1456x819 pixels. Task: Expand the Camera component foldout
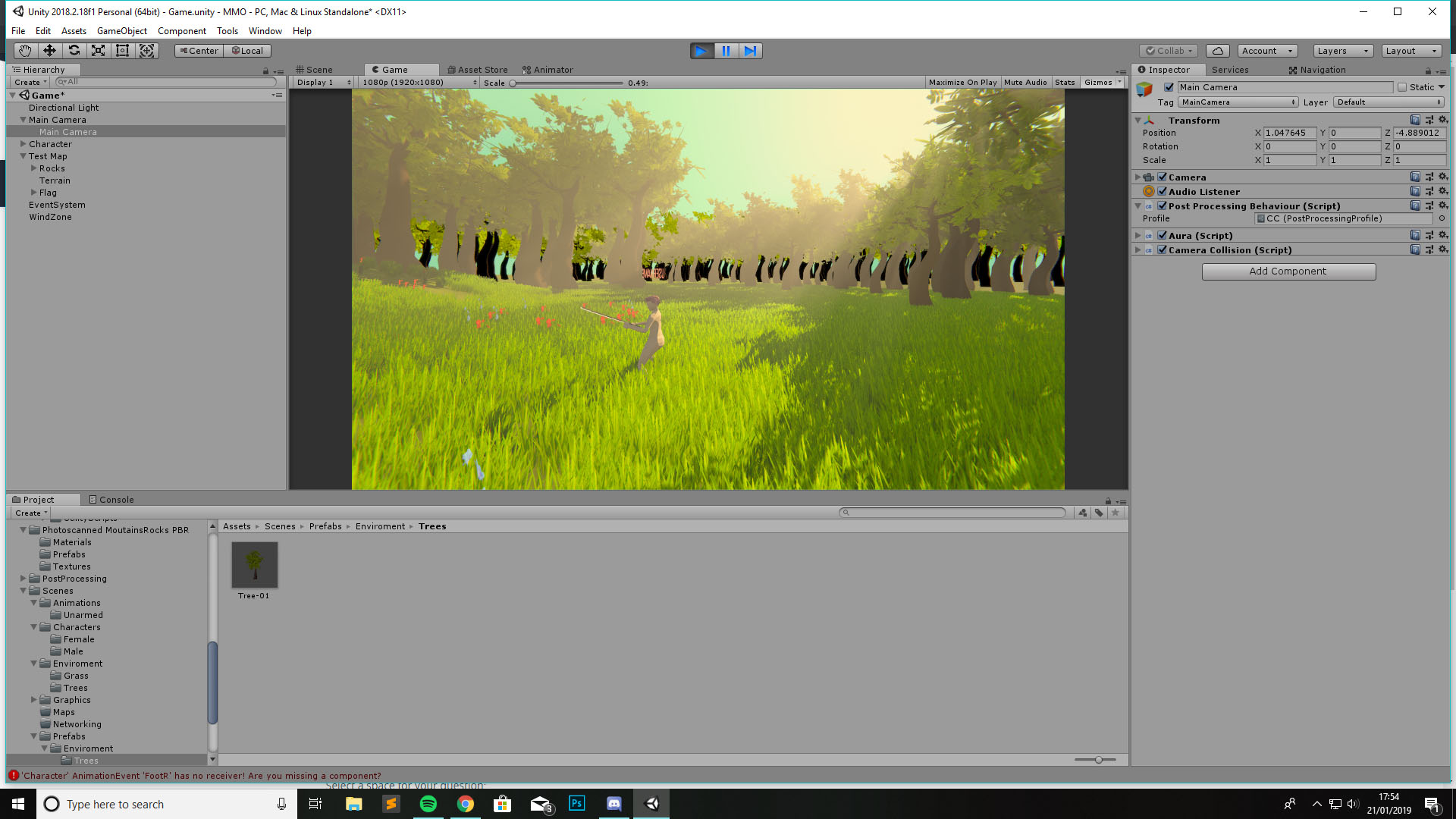(1137, 177)
